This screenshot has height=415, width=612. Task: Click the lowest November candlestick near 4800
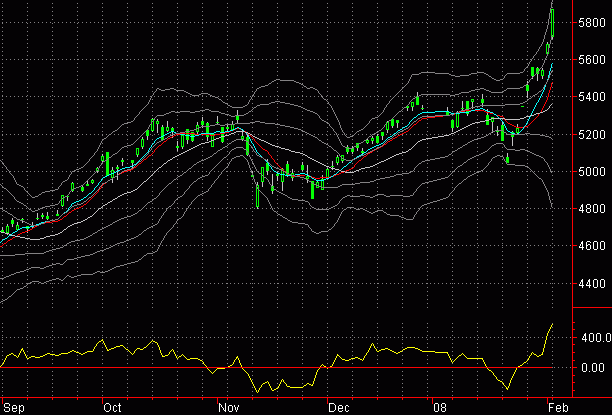pyautogui.click(x=258, y=195)
